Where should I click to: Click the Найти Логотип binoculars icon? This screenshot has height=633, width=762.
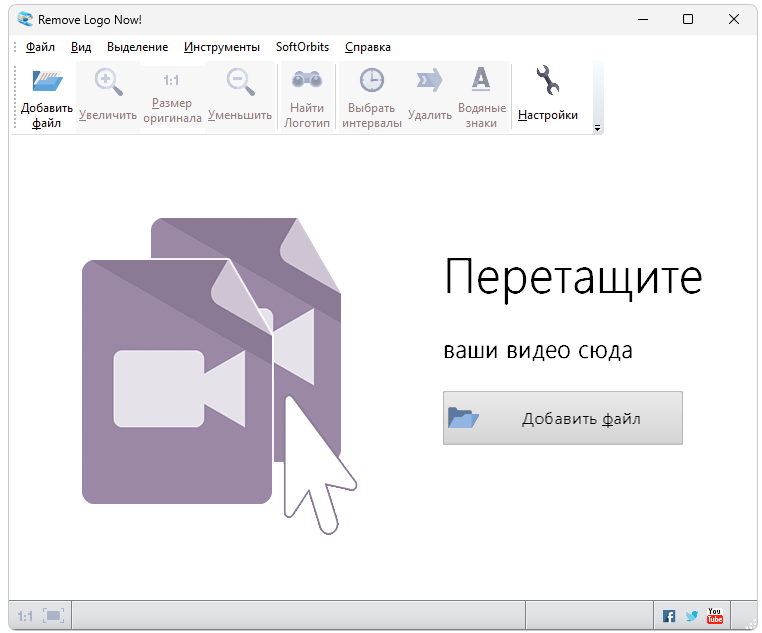point(306,82)
